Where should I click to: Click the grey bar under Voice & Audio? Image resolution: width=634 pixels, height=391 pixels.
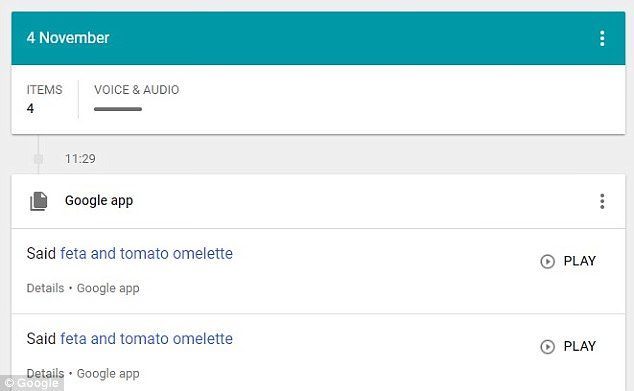click(118, 109)
